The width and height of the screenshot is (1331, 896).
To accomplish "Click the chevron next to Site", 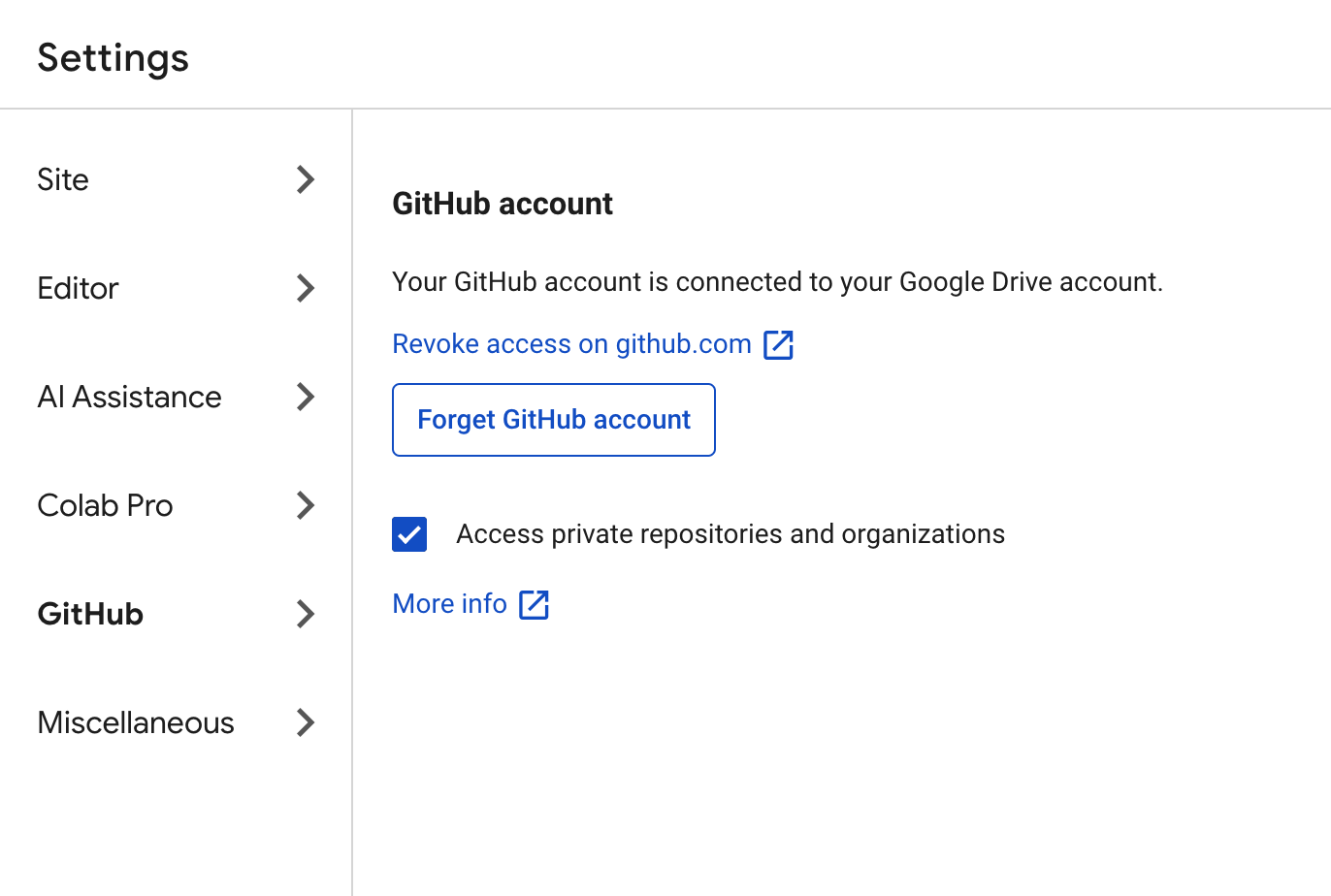I will pyautogui.click(x=306, y=179).
